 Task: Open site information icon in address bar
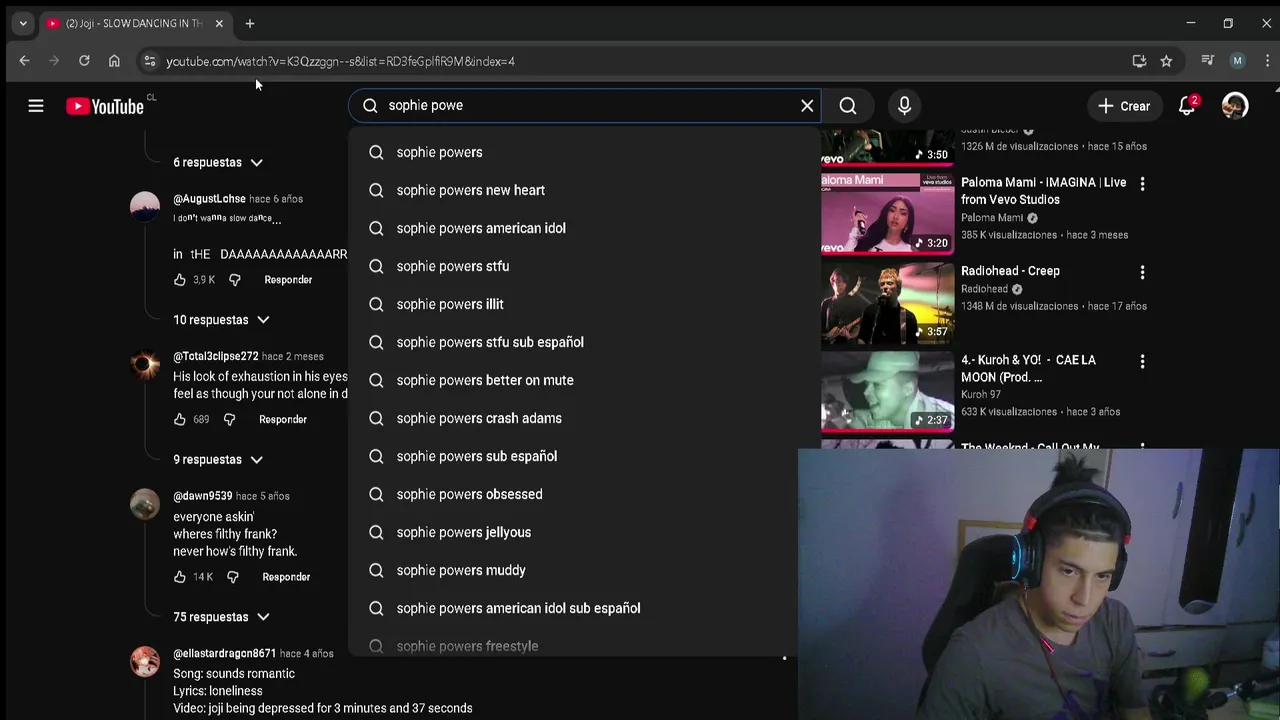tap(149, 61)
